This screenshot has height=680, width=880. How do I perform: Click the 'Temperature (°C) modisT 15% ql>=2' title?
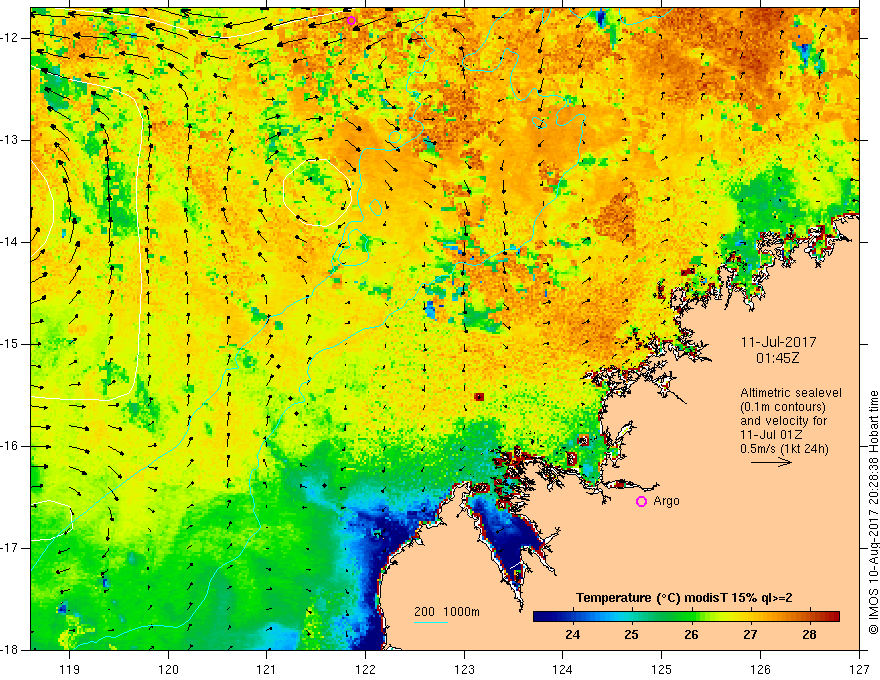(x=684, y=598)
